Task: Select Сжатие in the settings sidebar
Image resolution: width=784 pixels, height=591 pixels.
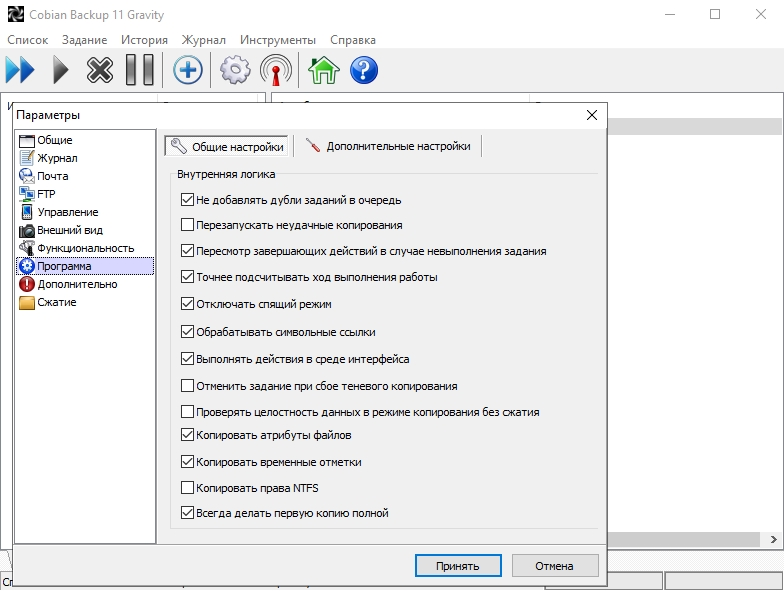Action: 85,302
